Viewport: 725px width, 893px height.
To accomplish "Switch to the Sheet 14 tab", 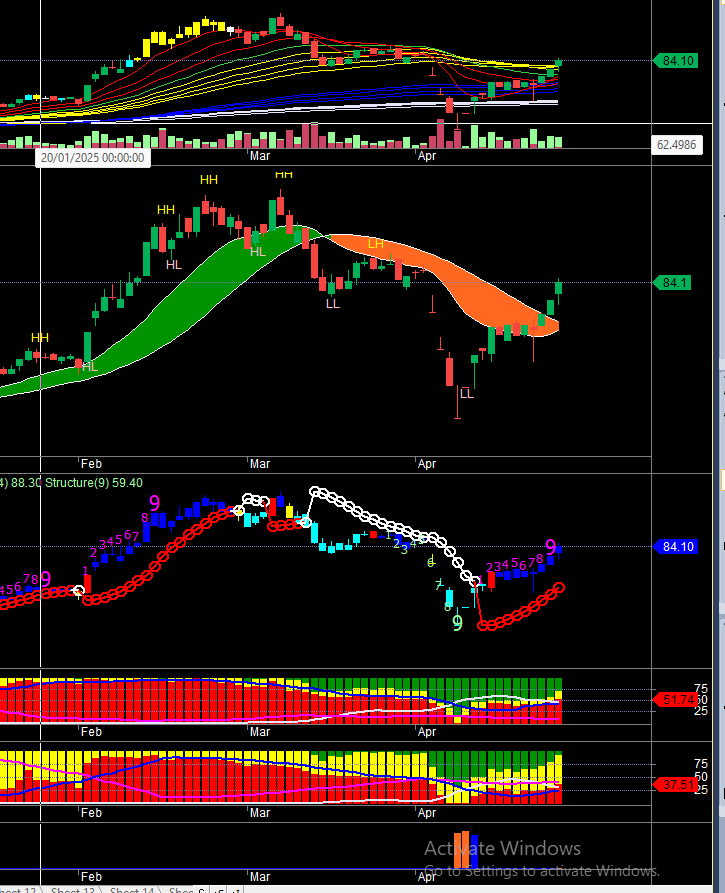I will tap(132, 890).
